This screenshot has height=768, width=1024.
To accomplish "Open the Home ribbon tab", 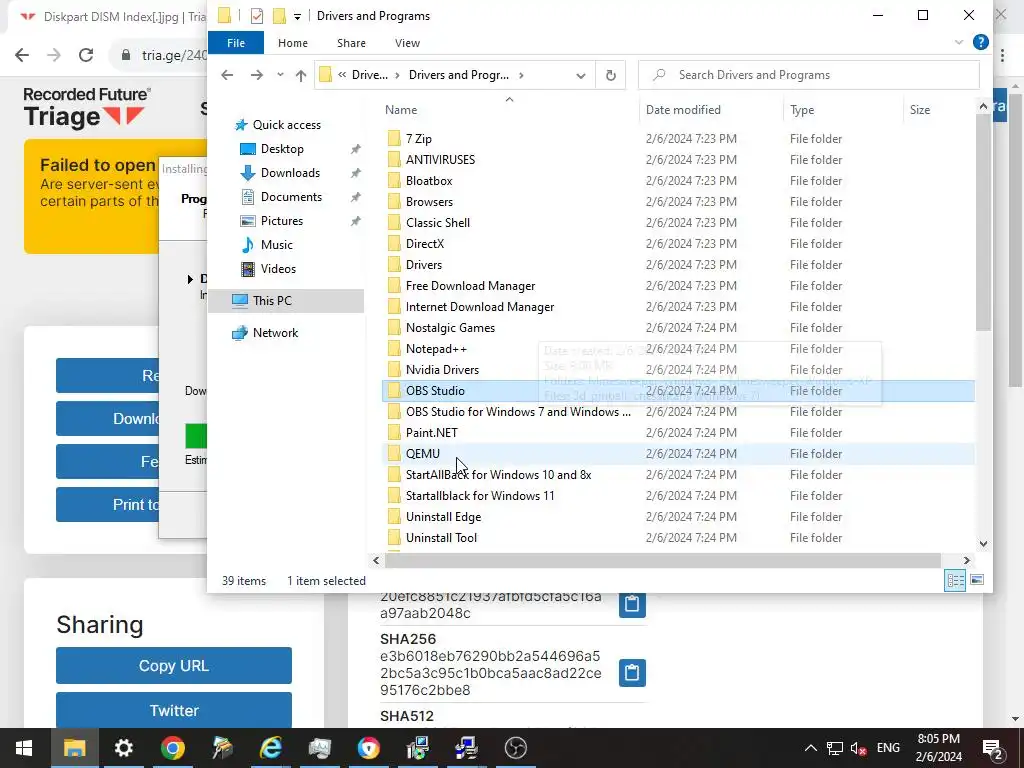I will click(x=293, y=43).
